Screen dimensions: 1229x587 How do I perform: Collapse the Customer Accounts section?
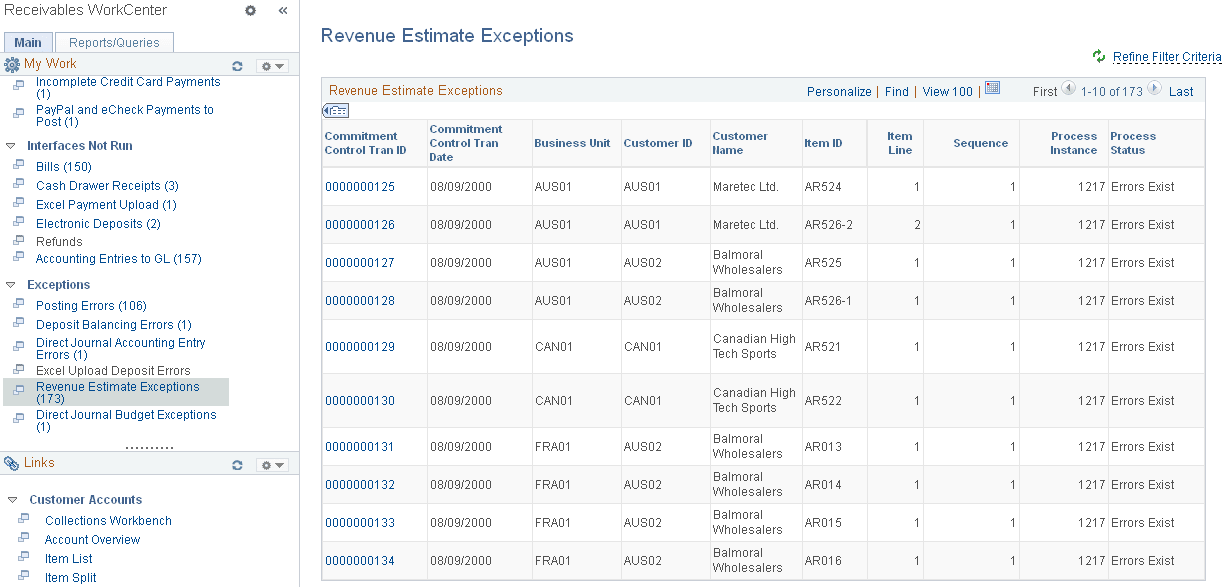(10, 499)
